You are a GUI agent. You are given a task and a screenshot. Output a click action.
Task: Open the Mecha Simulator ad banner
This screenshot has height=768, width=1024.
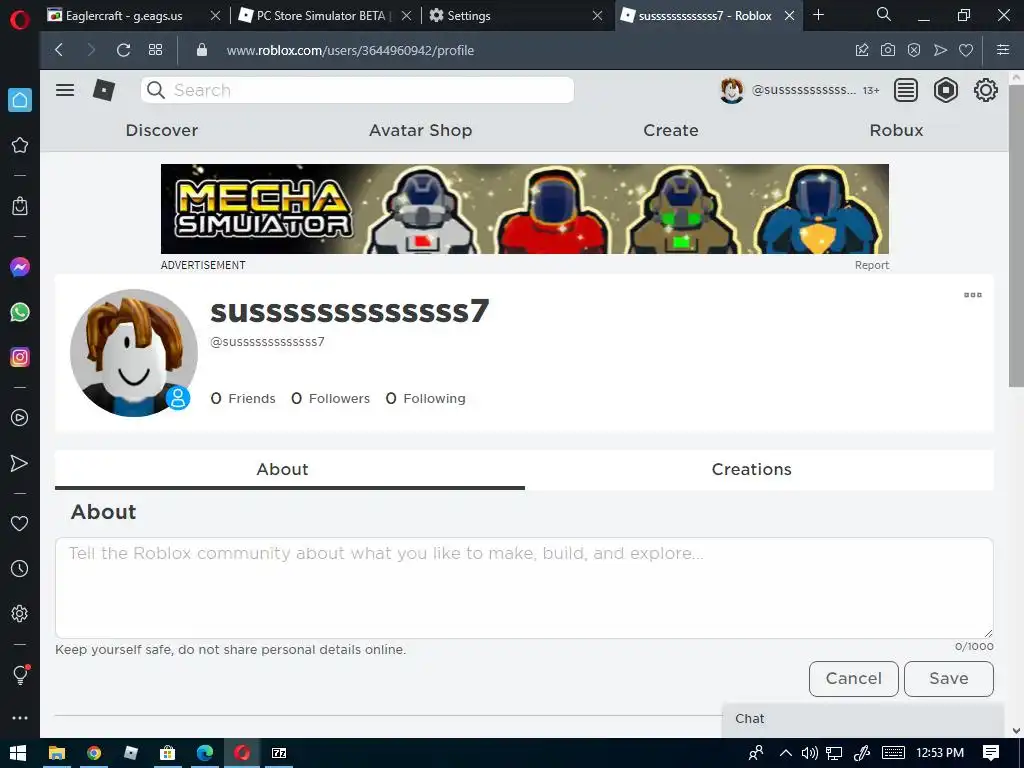click(524, 209)
